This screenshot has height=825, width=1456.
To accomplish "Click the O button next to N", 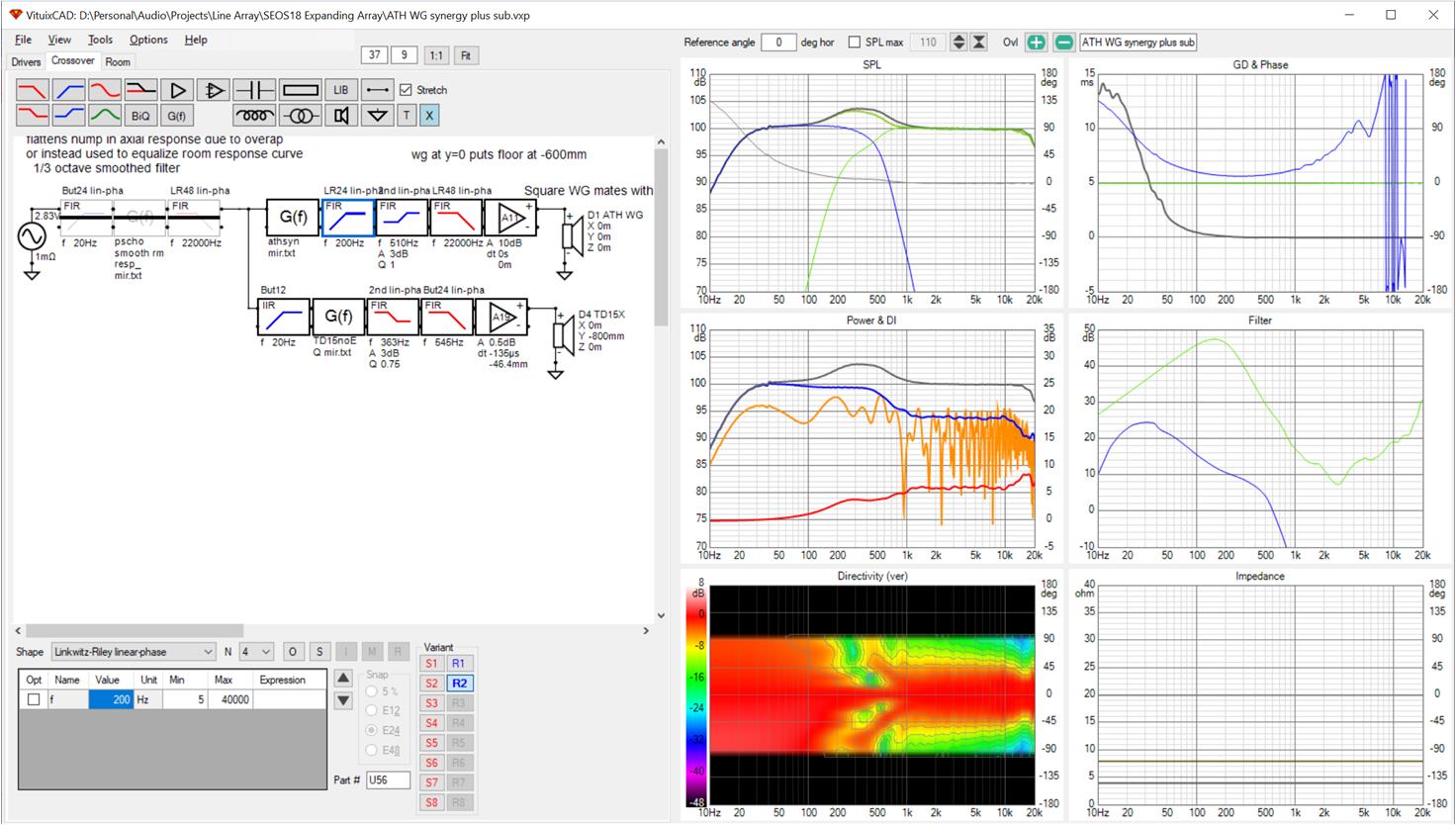I will click(293, 652).
